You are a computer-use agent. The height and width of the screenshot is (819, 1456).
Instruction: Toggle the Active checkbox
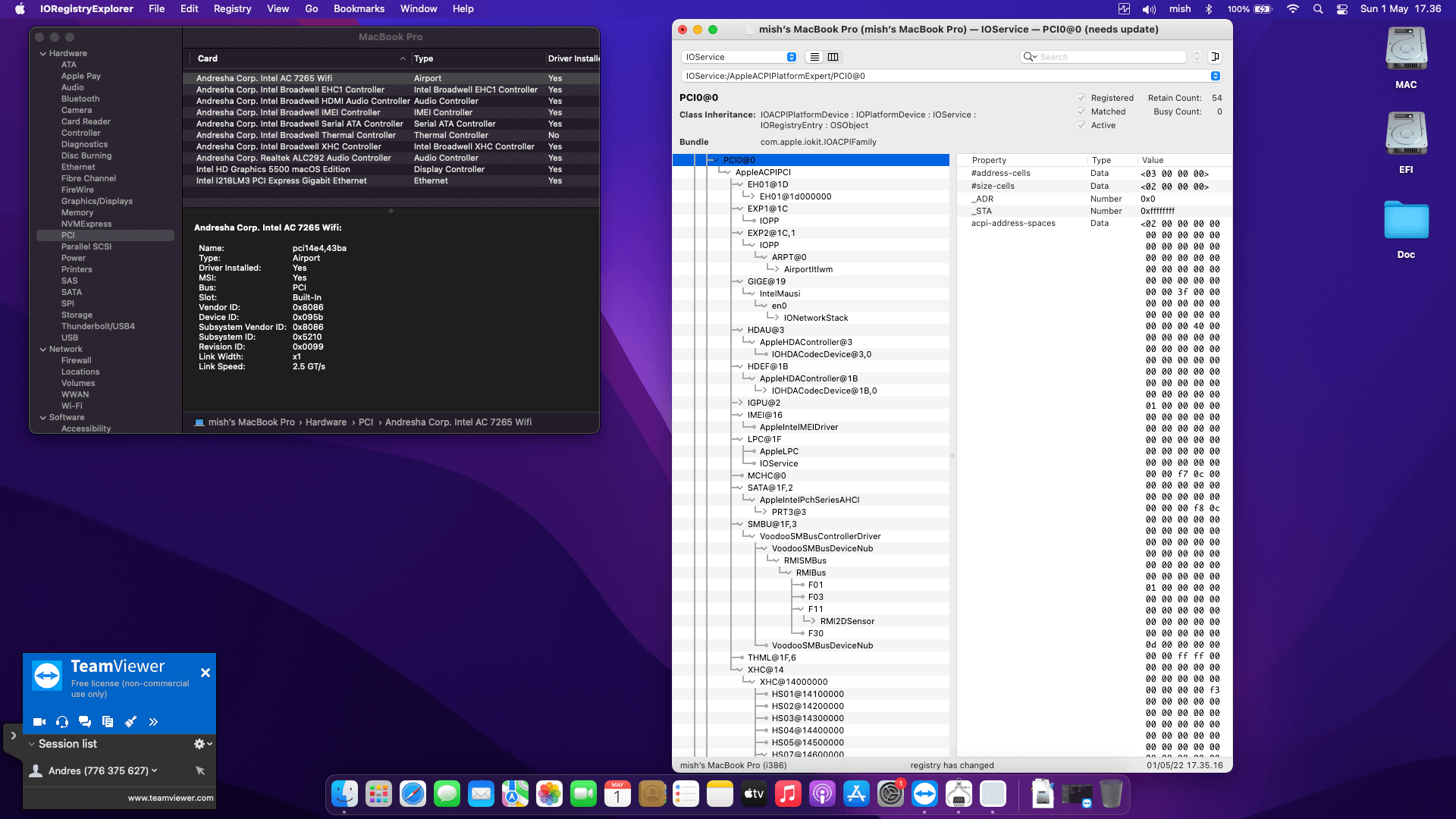coord(1081,125)
